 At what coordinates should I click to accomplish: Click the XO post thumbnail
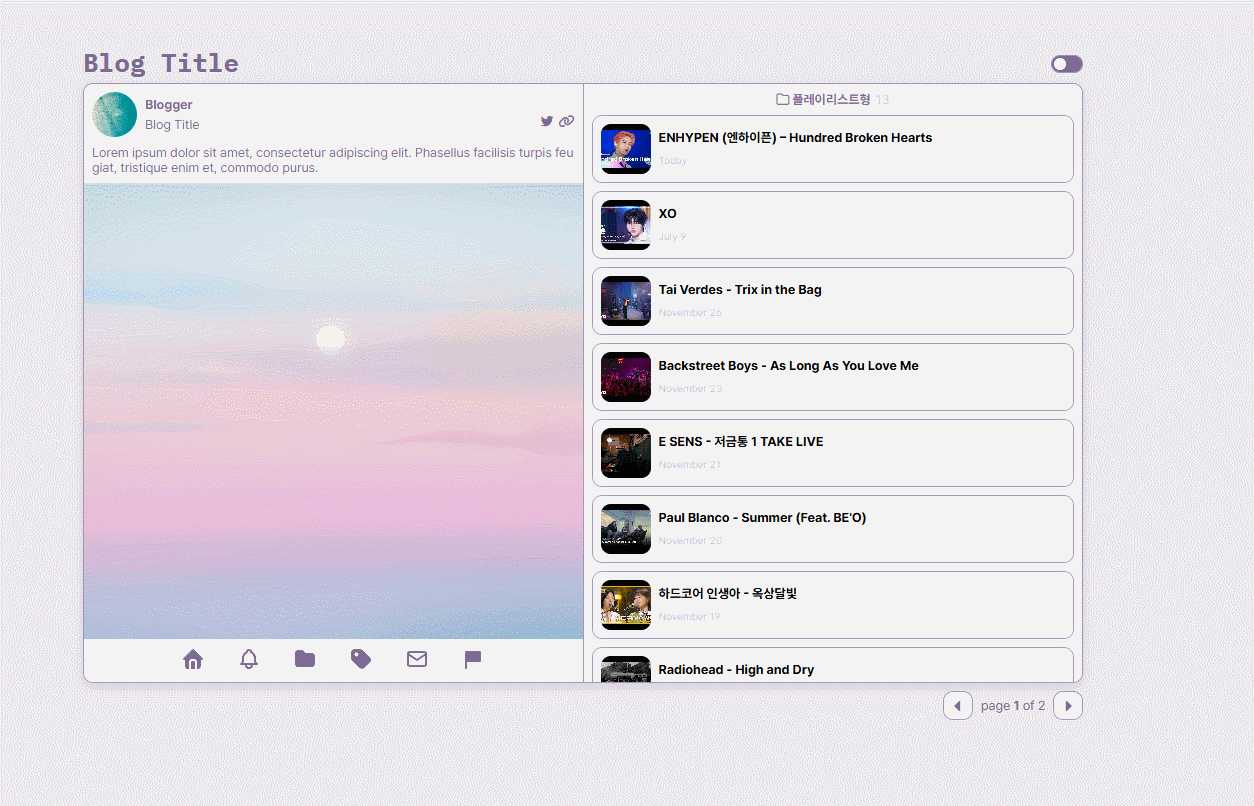pos(626,225)
